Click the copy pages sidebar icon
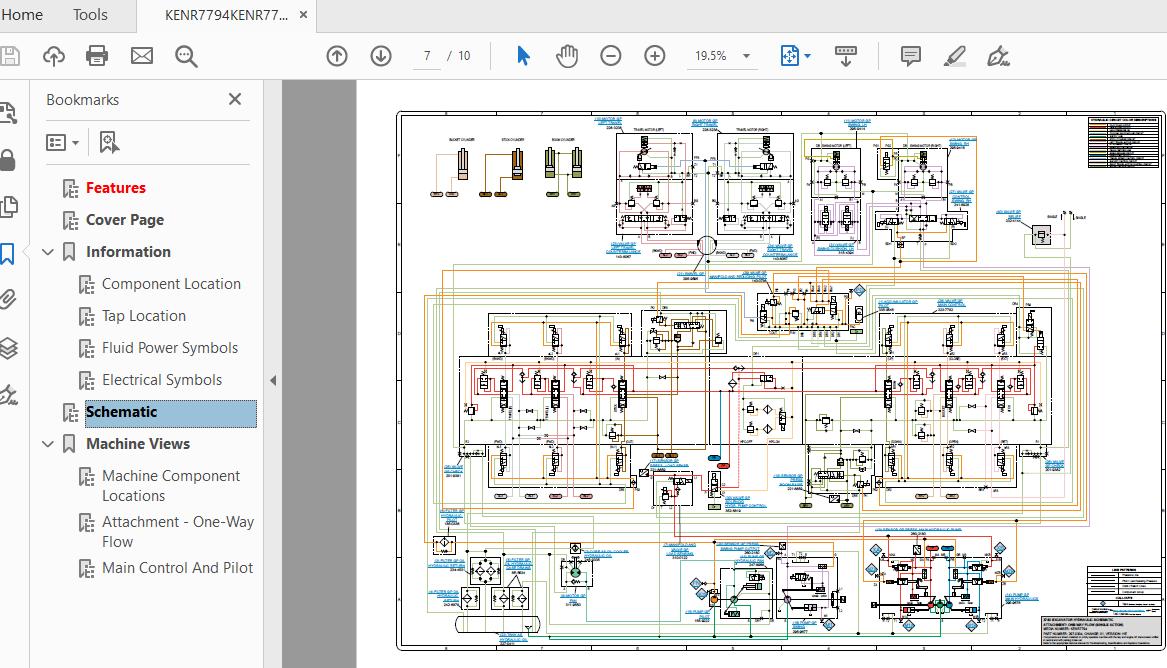This screenshot has width=1167, height=668. [x=9, y=207]
